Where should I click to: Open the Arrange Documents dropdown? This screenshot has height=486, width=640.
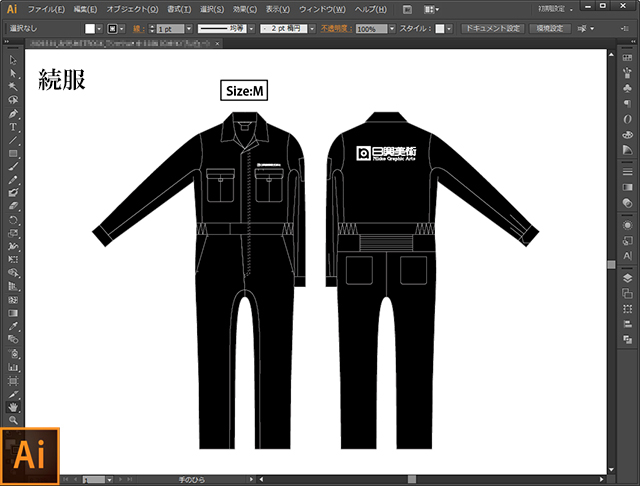pos(431,9)
